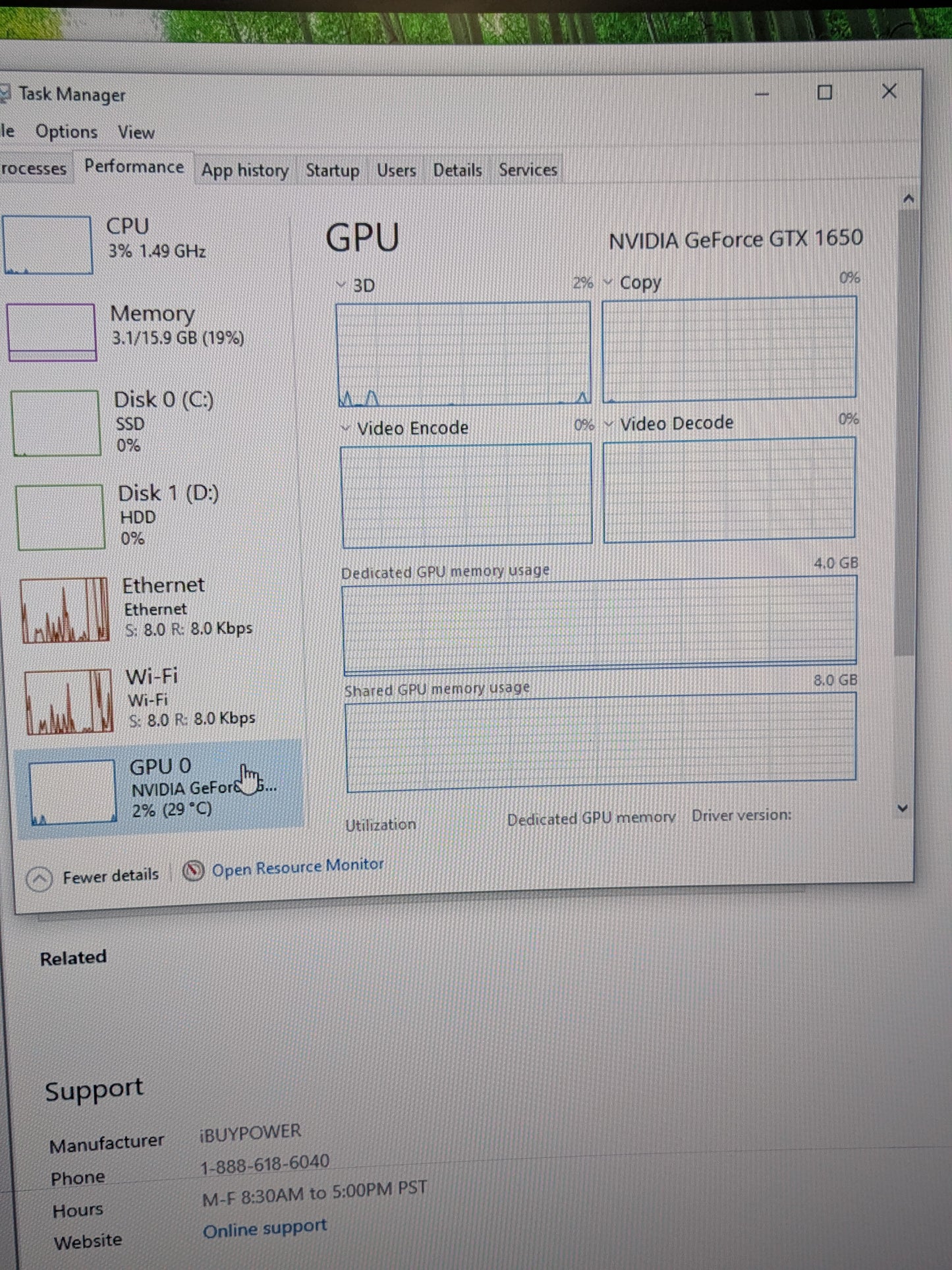The image size is (952, 1270).
Task: Switch to the Performance tab
Action: pos(134,167)
